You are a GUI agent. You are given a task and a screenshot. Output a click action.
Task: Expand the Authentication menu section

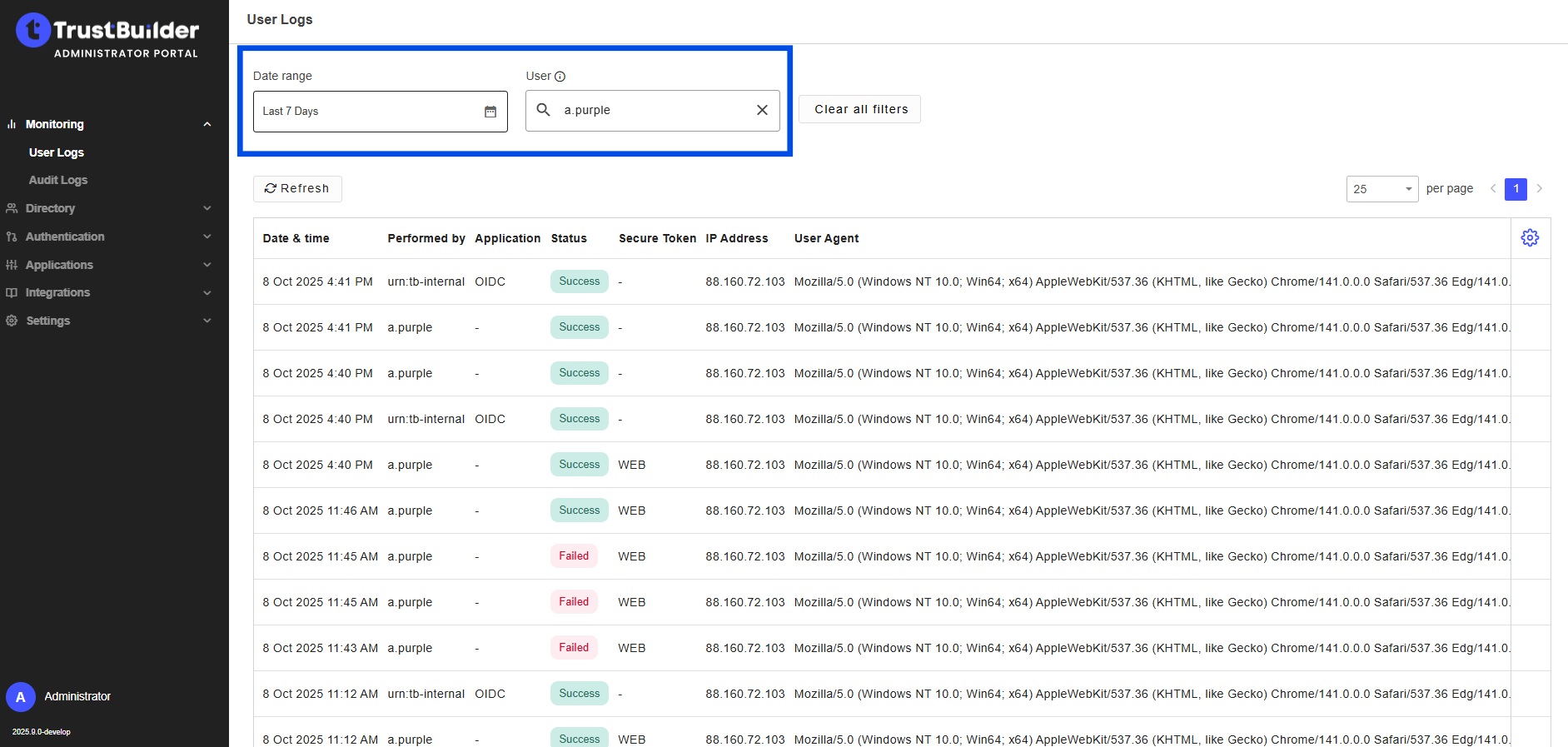pyautogui.click(x=207, y=237)
